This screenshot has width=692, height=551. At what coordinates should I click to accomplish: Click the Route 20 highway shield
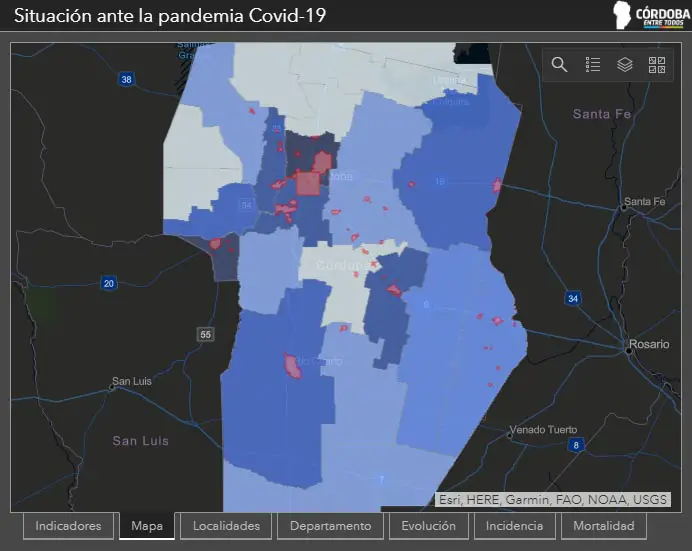[x=108, y=284]
